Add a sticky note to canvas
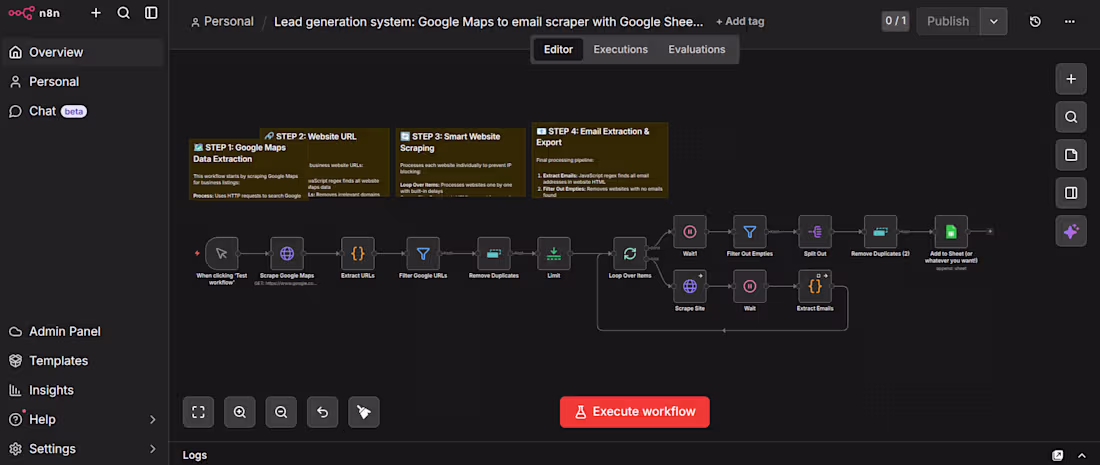Viewport: 1100px width, 465px height. [1071, 154]
